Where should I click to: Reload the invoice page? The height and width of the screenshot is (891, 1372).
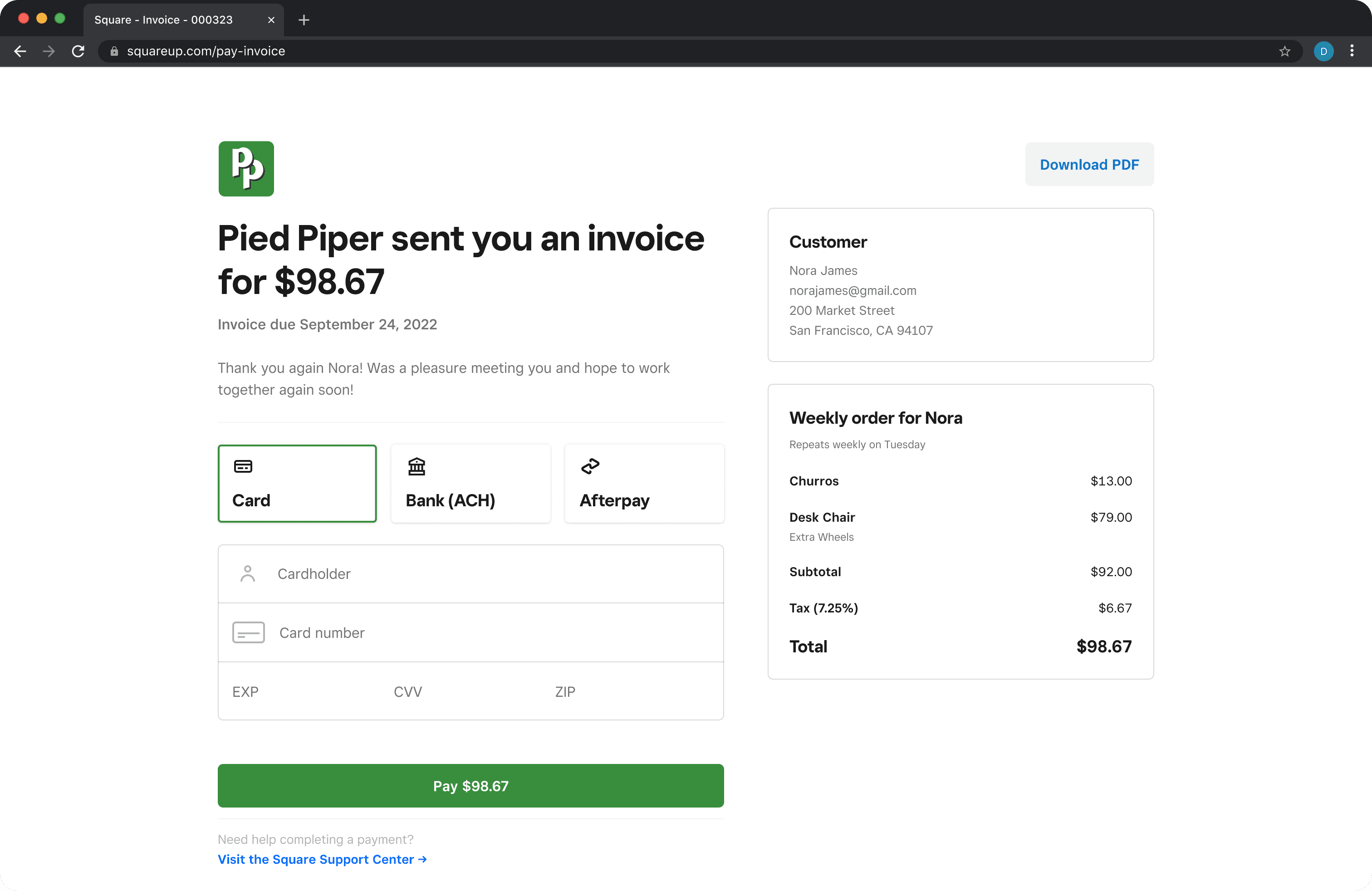click(78, 51)
